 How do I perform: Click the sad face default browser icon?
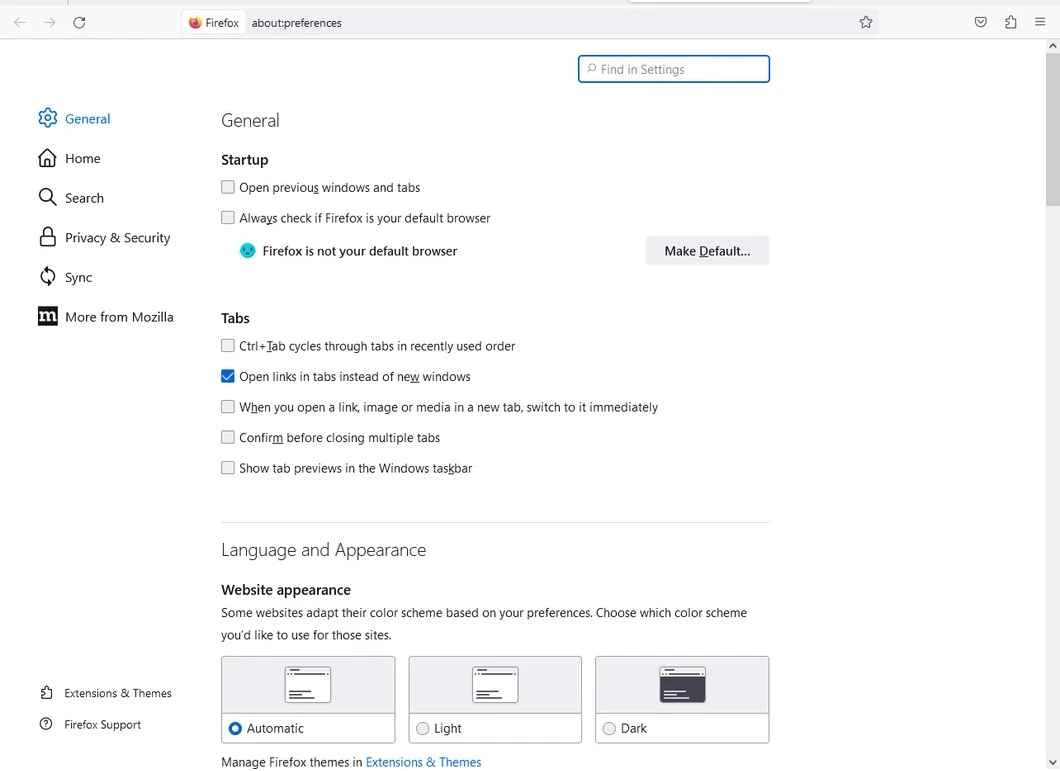coord(247,251)
